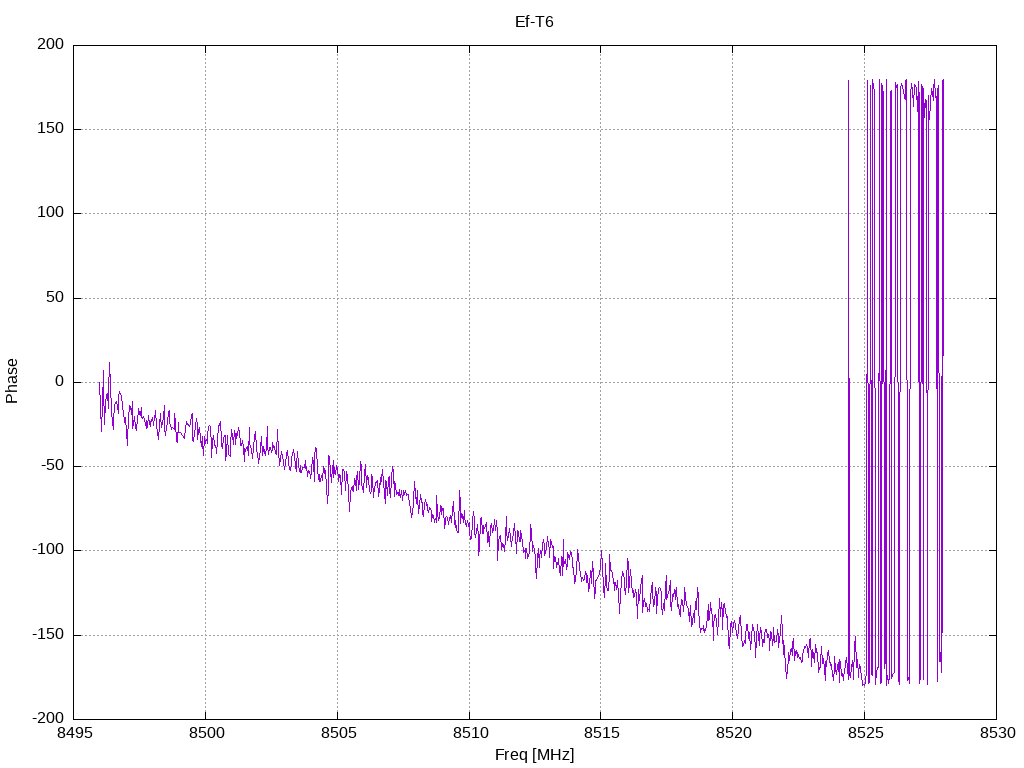This screenshot has width=1024, height=768.
Task: Click the 50 y-axis tick label
Action: point(55,297)
